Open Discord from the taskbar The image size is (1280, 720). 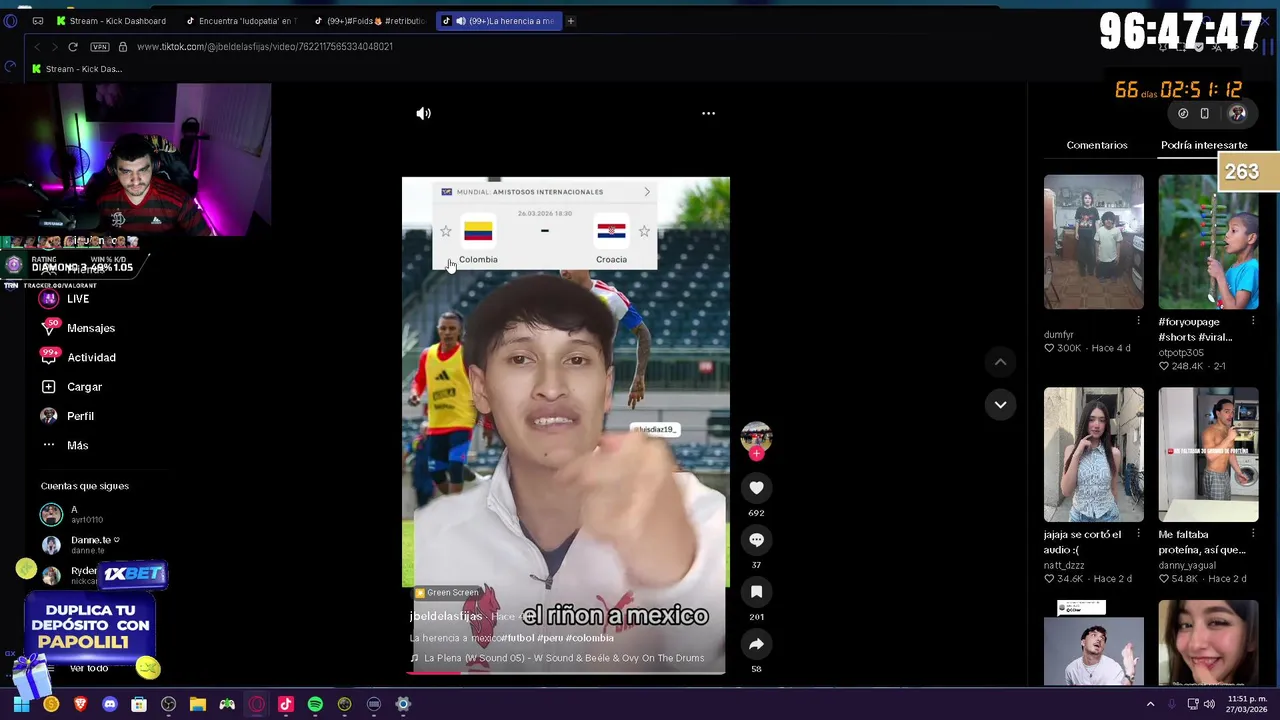tap(110, 705)
